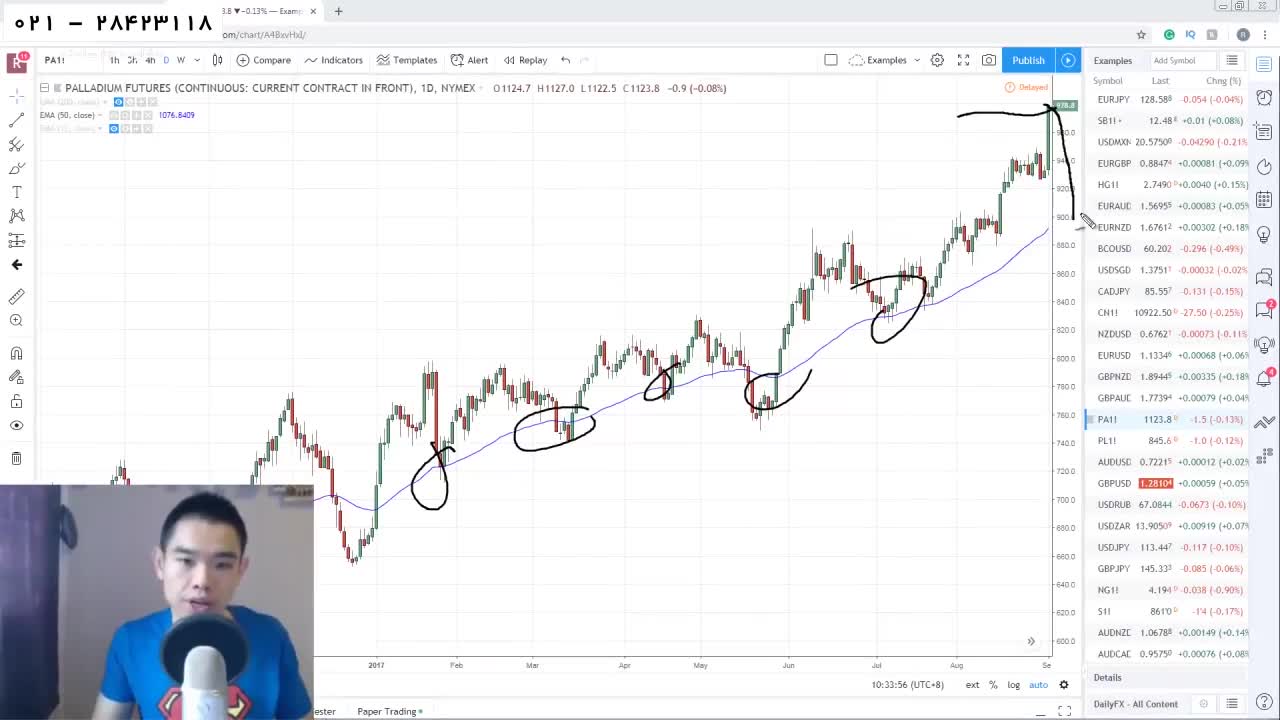
Task: Open indicator Templates menu
Action: (407, 60)
